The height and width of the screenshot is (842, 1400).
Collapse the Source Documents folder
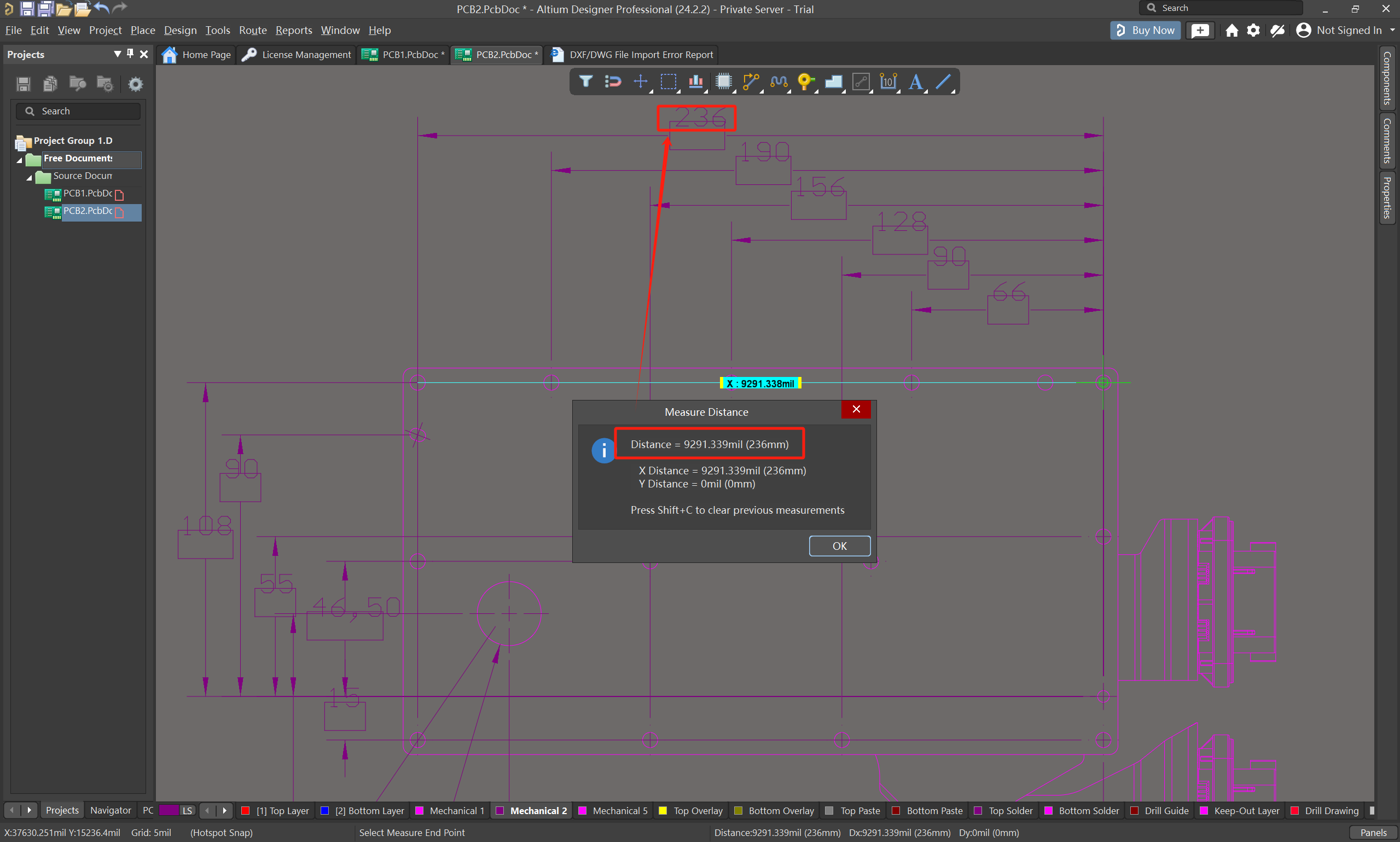[x=30, y=177]
